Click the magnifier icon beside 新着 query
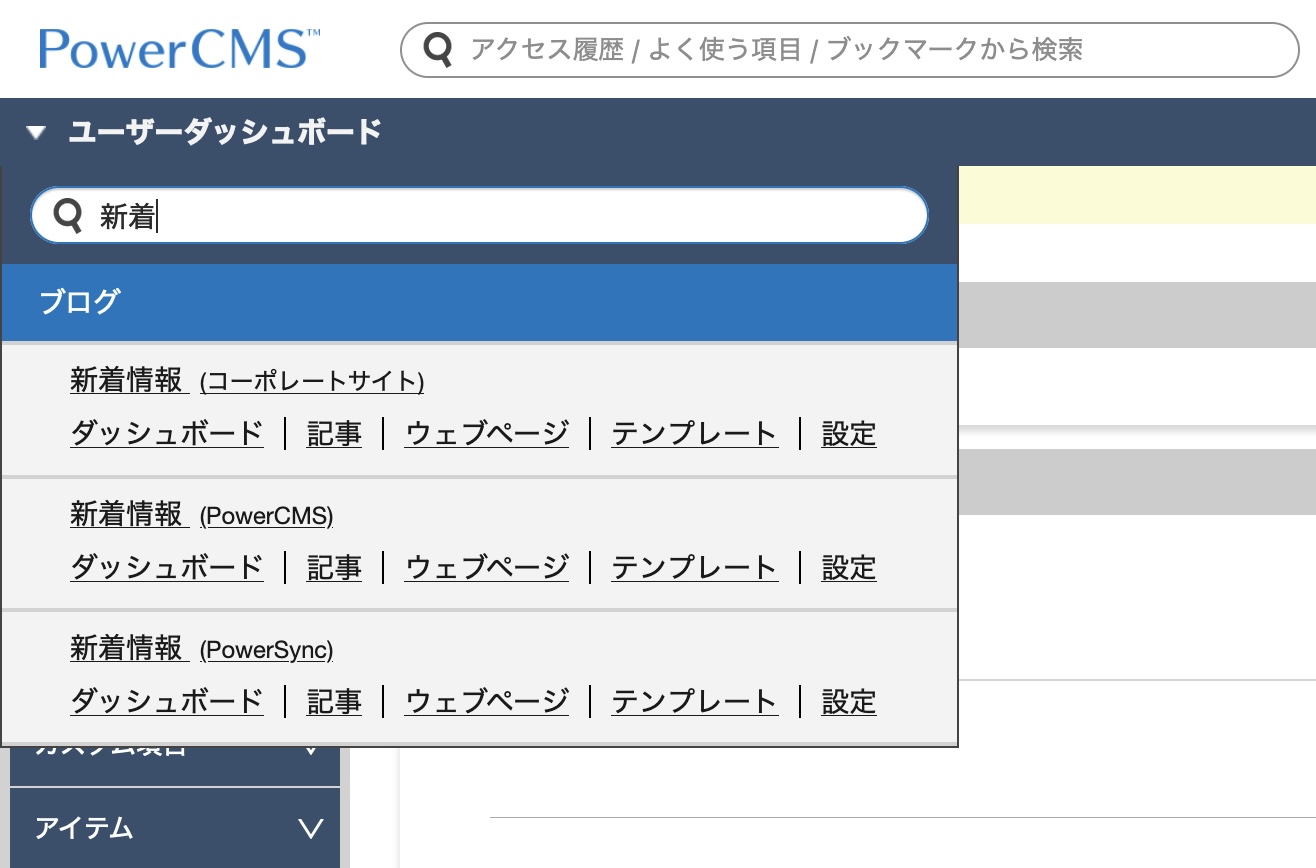 [x=68, y=215]
